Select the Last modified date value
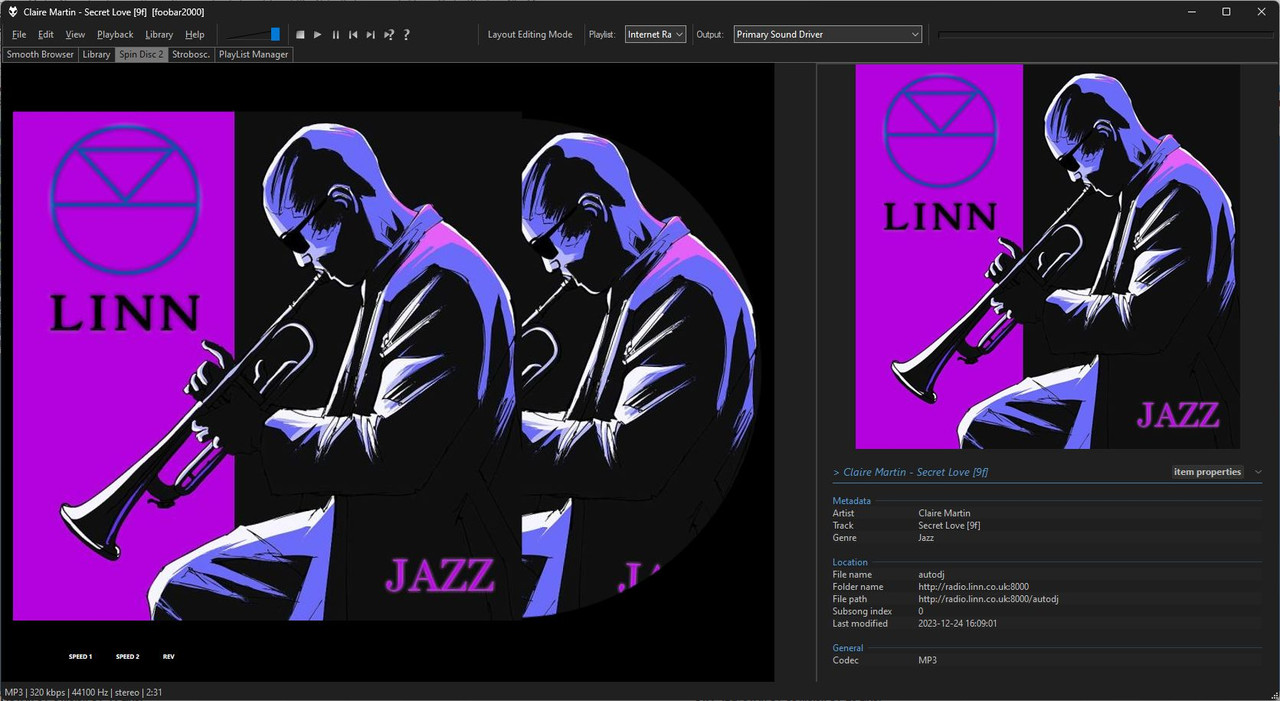 pos(957,624)
